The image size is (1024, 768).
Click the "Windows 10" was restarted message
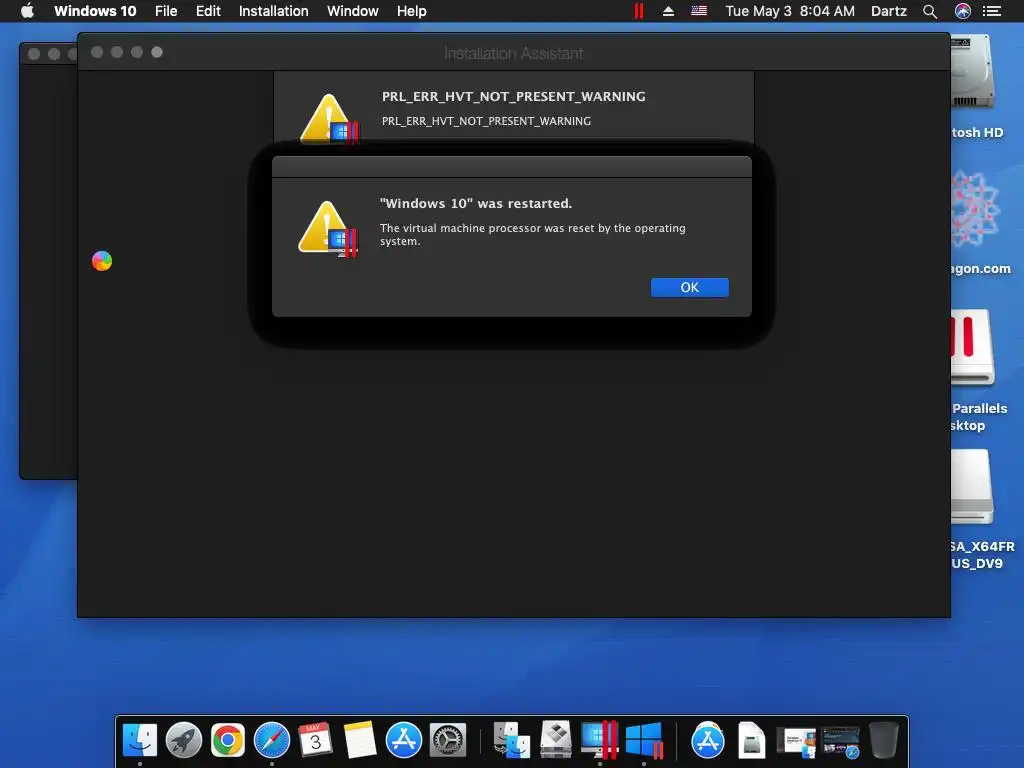pyautogui.click(x=475, y=203)
